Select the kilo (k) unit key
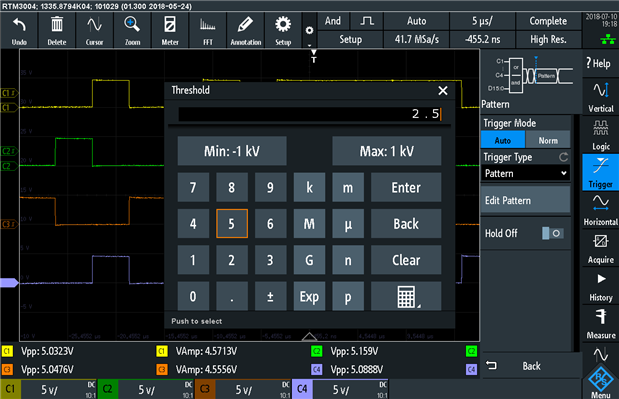Screen dimensions: 619x399 [x=309, y=187]
